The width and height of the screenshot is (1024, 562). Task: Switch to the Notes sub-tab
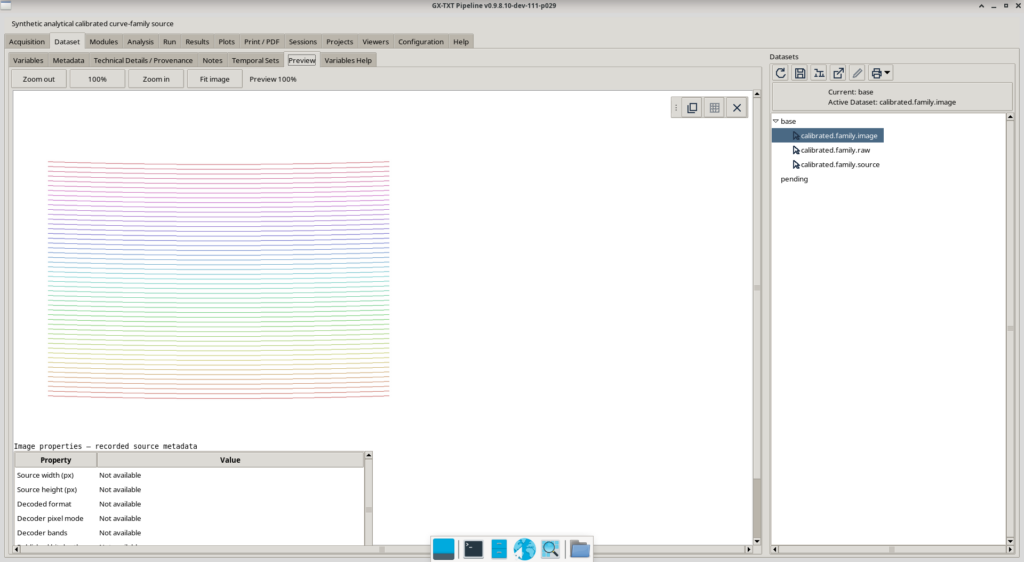212,61
